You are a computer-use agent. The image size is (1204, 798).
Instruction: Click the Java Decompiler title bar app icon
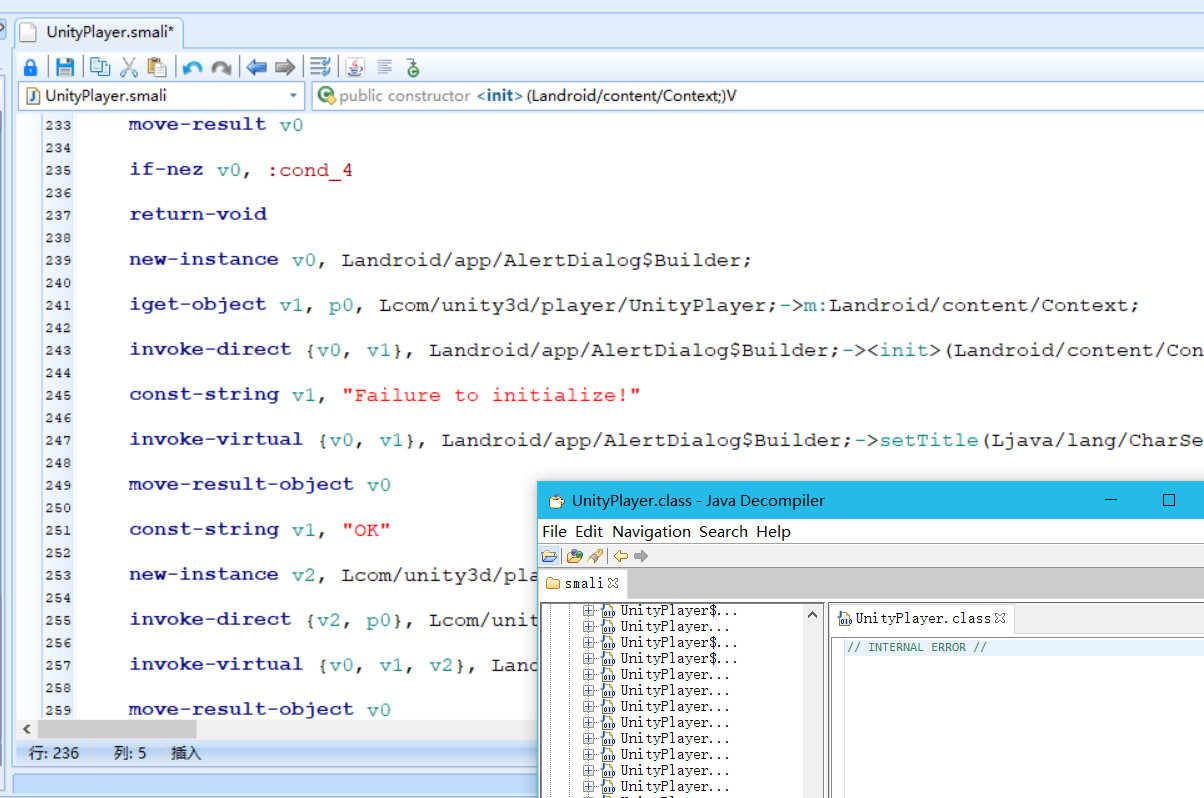click(556, 501)
